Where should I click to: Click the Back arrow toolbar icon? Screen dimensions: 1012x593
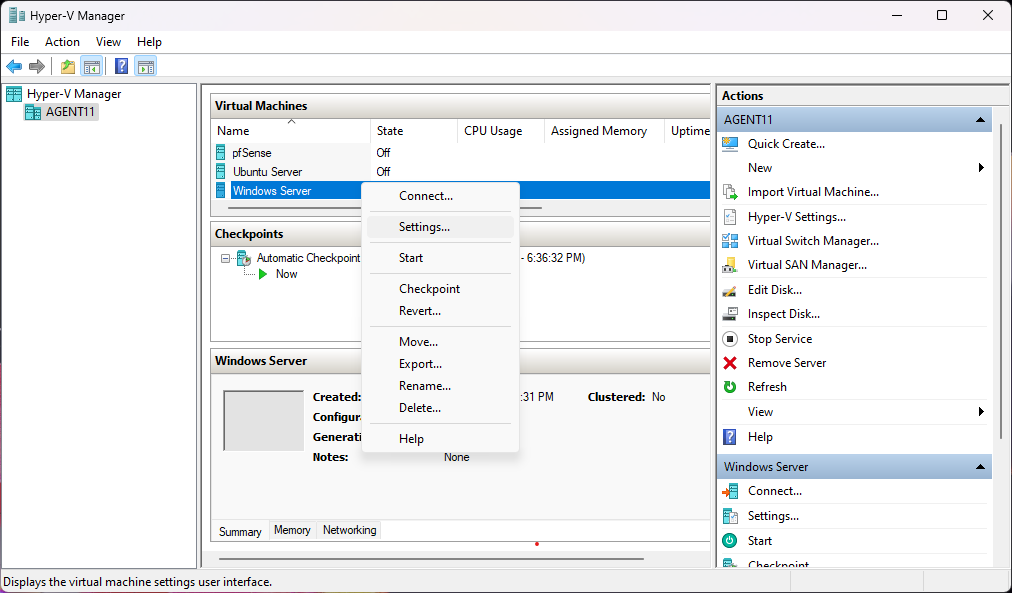pyautogui.click(x=14, y=67)
